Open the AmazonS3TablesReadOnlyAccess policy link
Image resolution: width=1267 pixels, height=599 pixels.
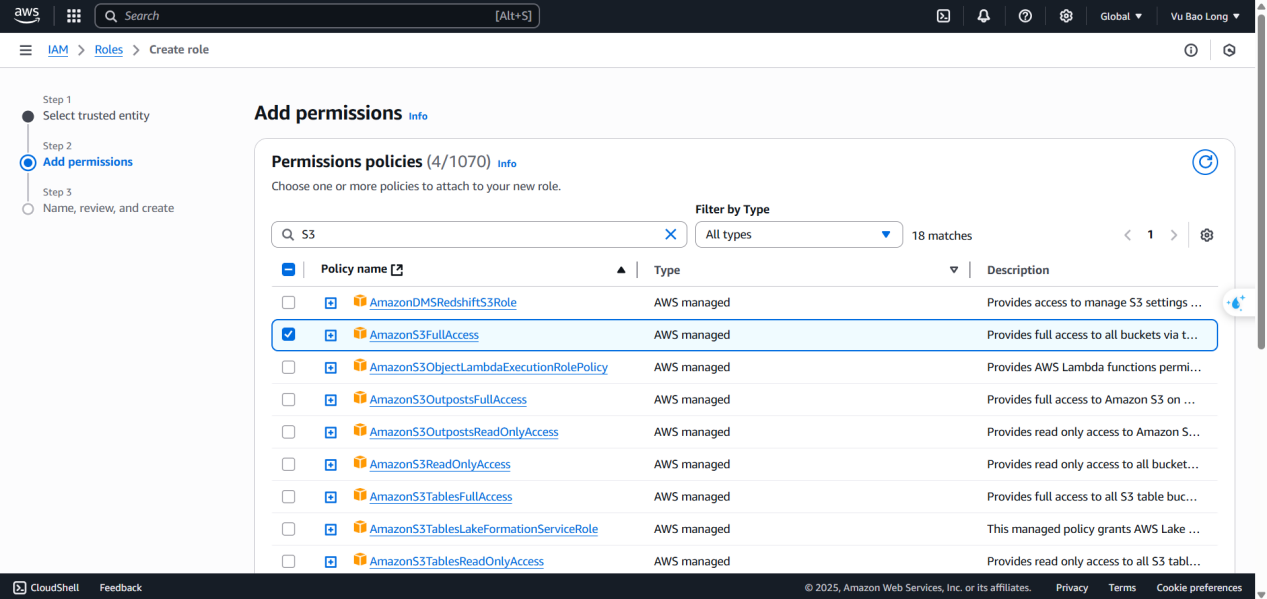pyautogui.click(x=457, y=561)
